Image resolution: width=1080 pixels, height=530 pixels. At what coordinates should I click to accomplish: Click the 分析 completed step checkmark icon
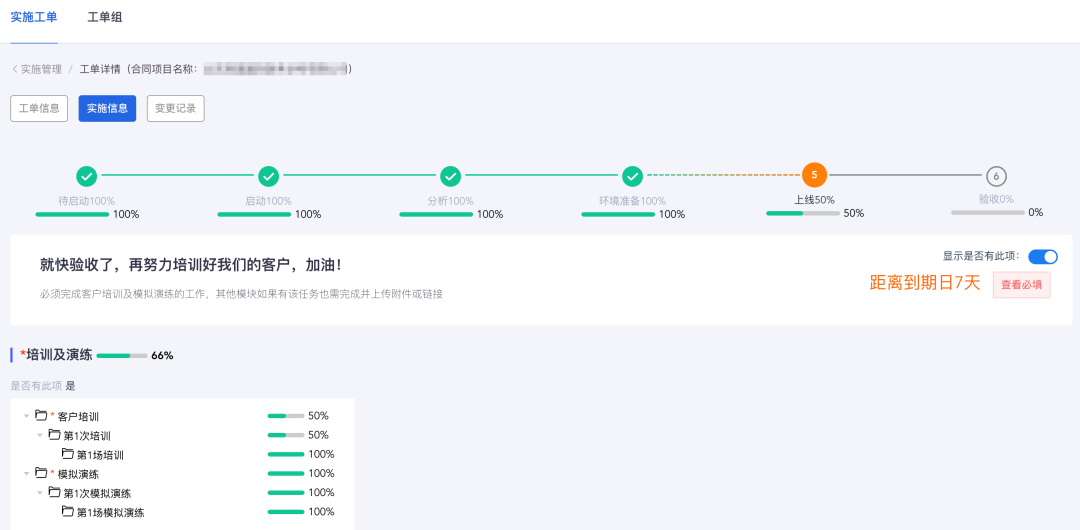tap(451, 176)
